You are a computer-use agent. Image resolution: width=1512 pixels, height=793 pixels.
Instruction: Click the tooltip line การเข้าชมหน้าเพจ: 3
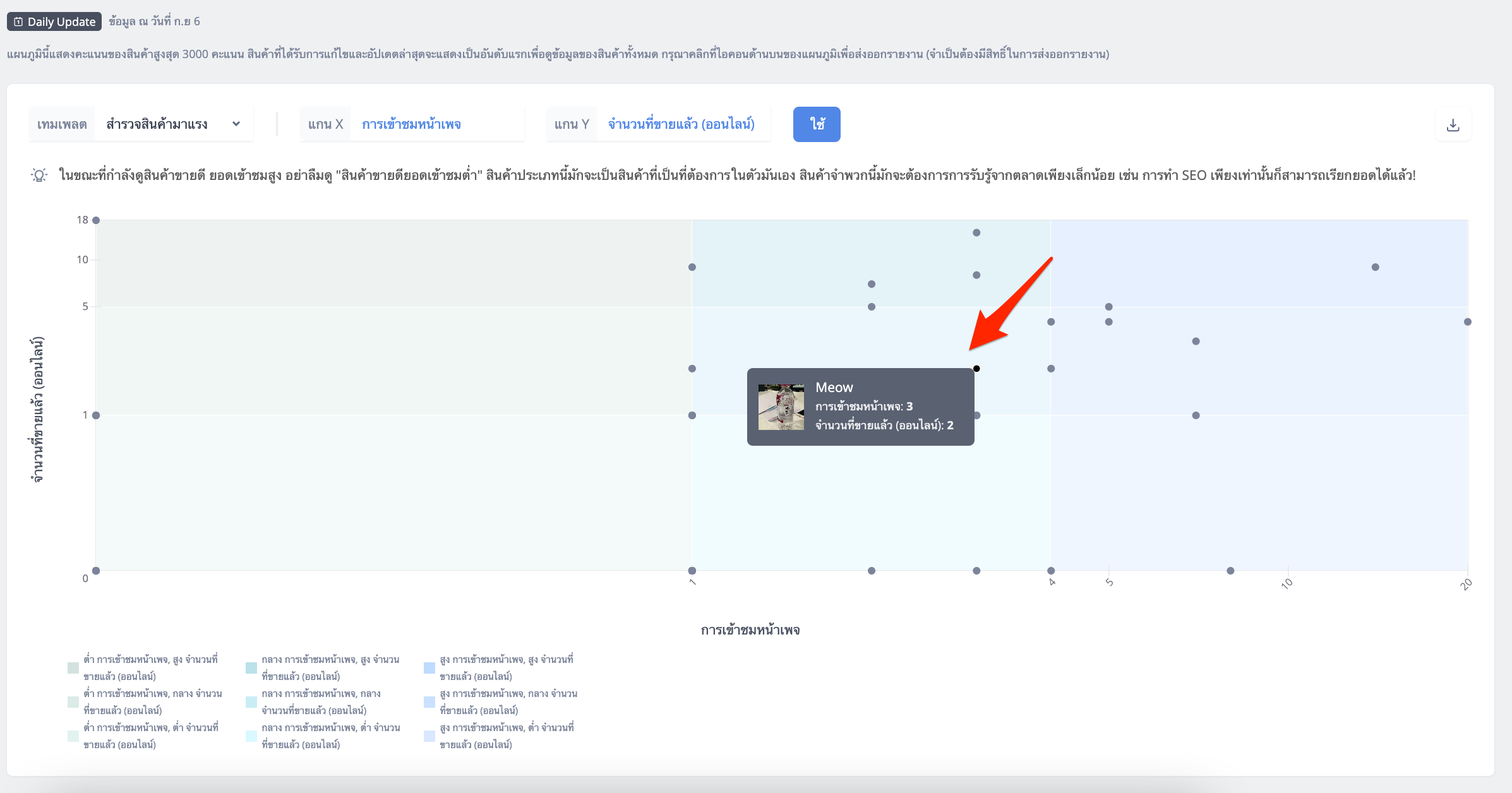(864, 407)
